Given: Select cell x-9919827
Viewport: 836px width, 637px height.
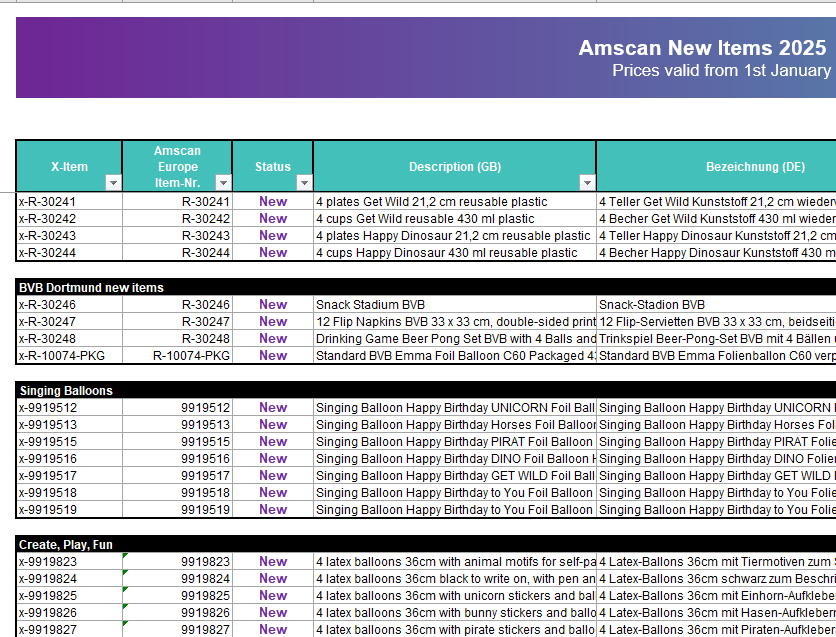Looking at the screenshot, I should [69, 630].
